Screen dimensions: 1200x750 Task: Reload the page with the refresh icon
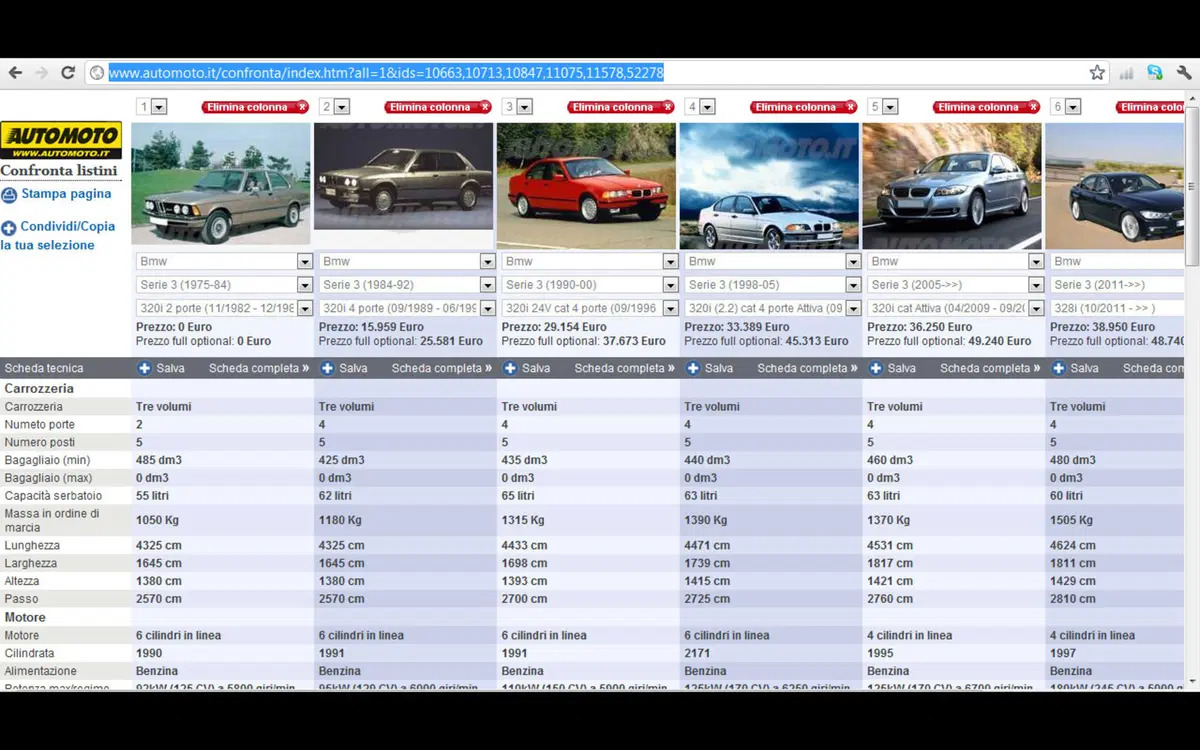tap(68, 73)
